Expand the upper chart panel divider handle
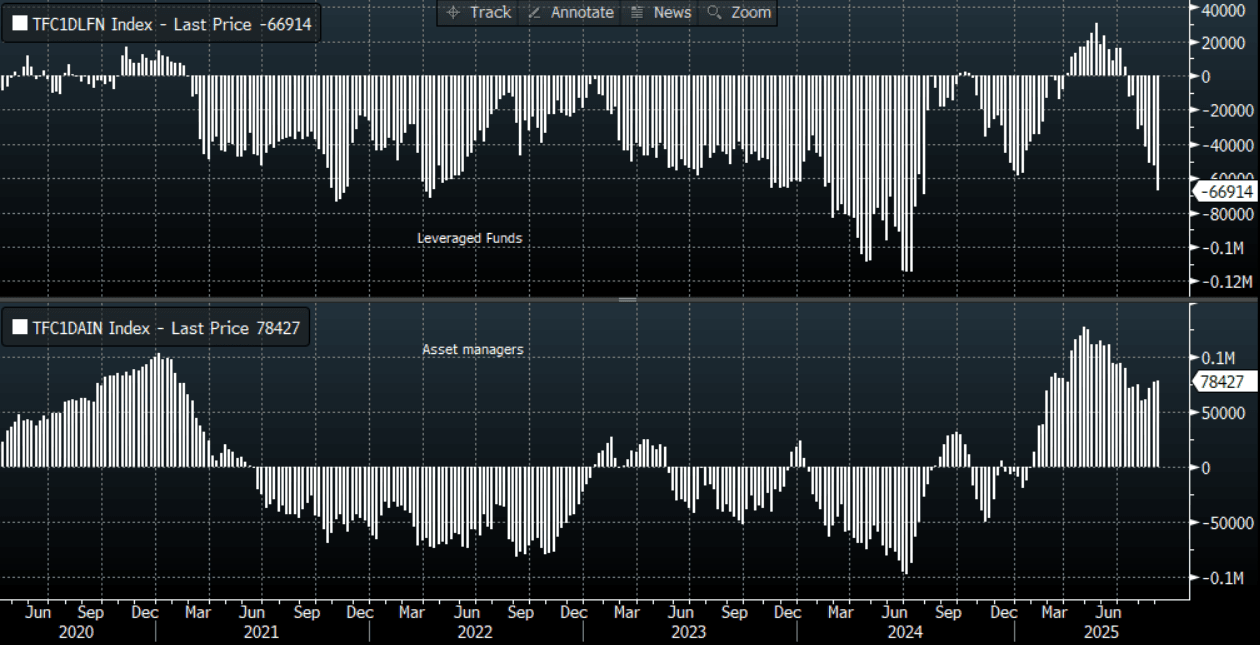The width and height of the screenshot is (1260, 645). tap(627, 299)
